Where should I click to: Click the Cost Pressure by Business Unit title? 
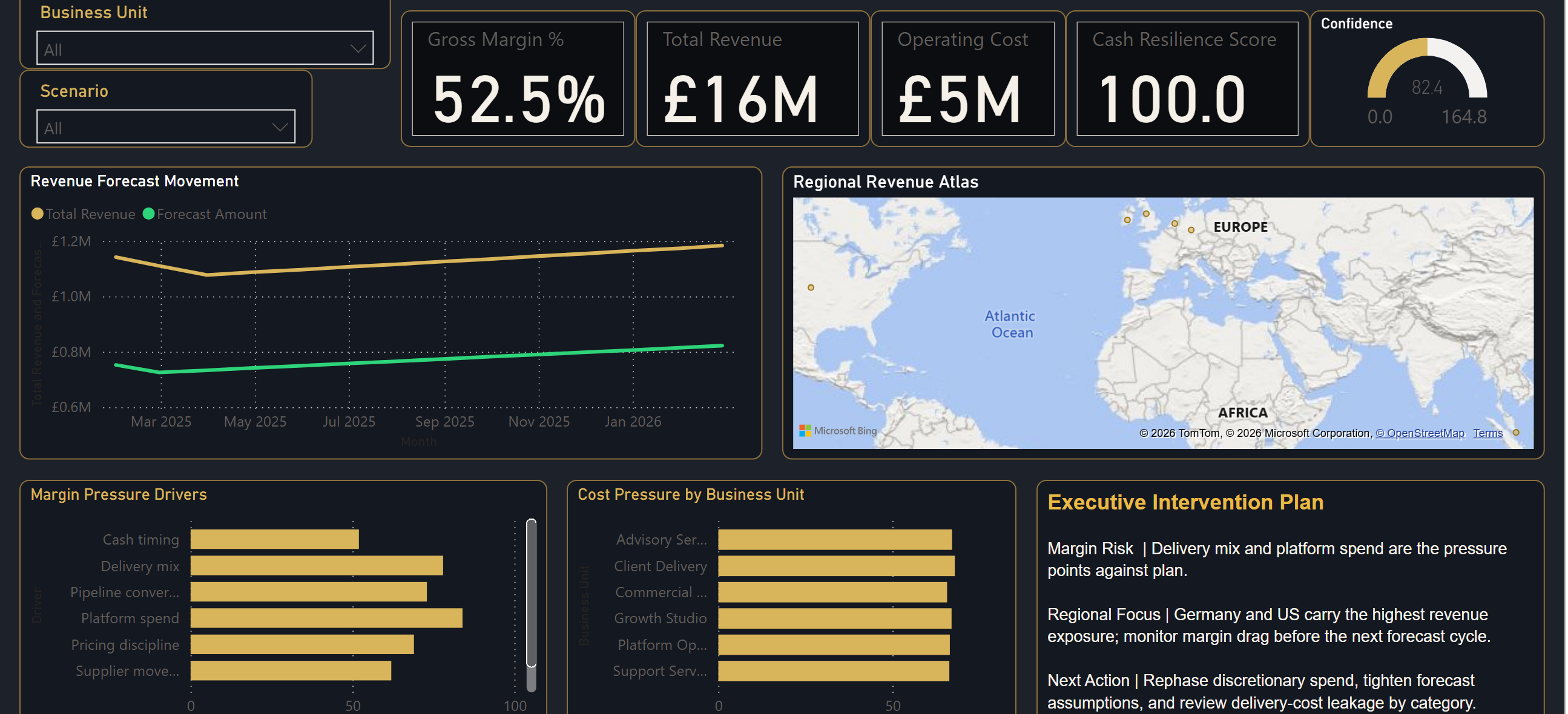coord(691,494)
